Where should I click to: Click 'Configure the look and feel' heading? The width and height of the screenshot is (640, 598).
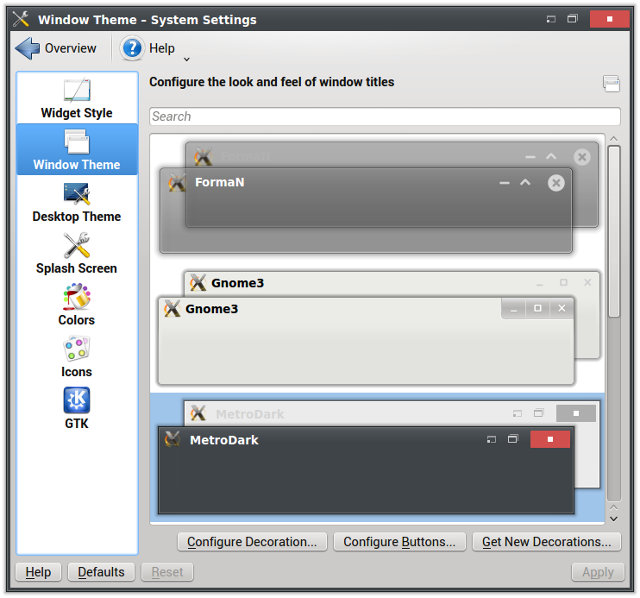click(x=271, y=82)
